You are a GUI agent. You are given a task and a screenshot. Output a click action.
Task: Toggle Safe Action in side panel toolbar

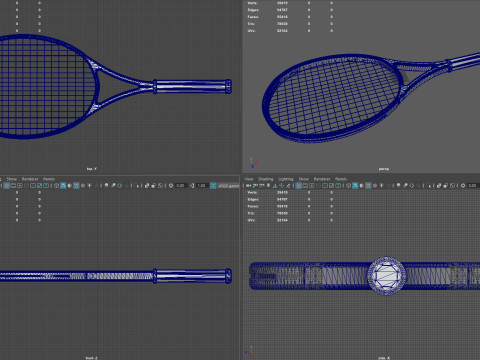[331, 186]
